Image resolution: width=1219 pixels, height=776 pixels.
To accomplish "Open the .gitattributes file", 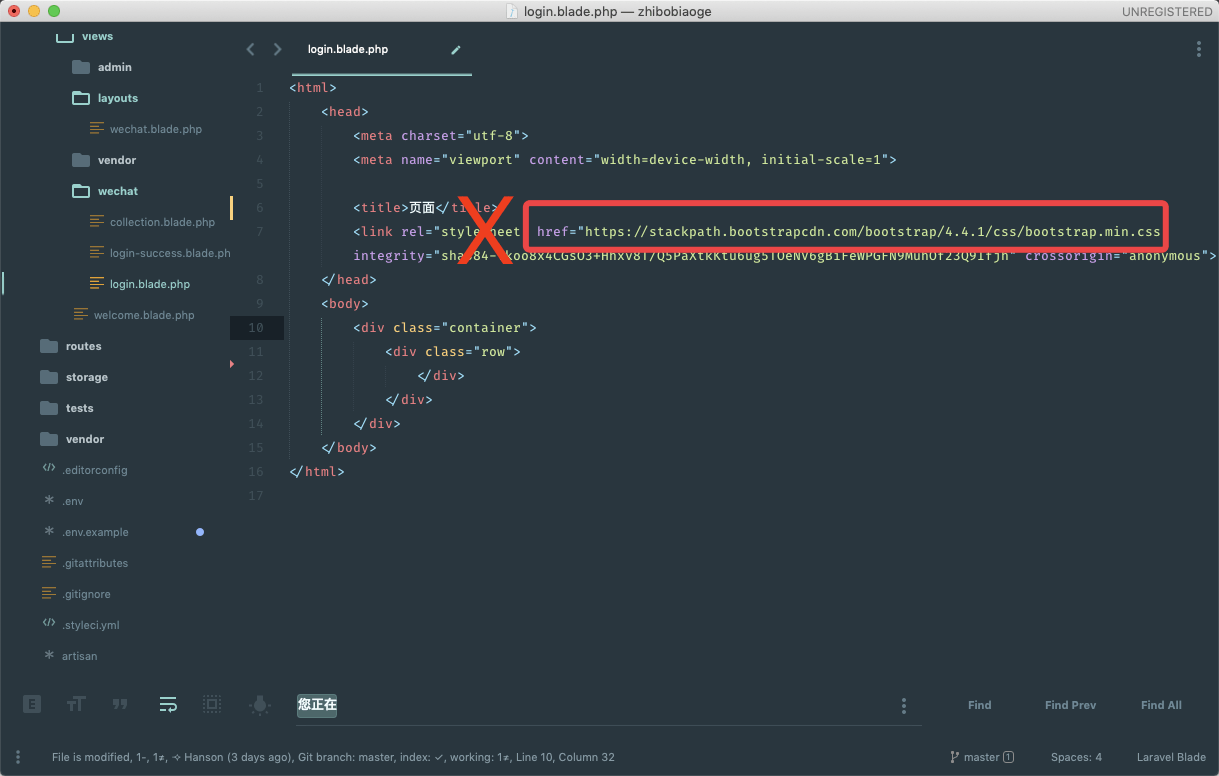I will click(x=95, y=563).
